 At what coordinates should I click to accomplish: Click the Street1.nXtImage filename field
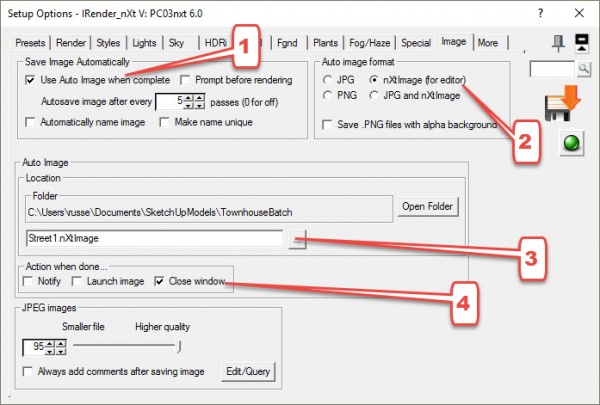pyautogui.click(x=155, y=238)
